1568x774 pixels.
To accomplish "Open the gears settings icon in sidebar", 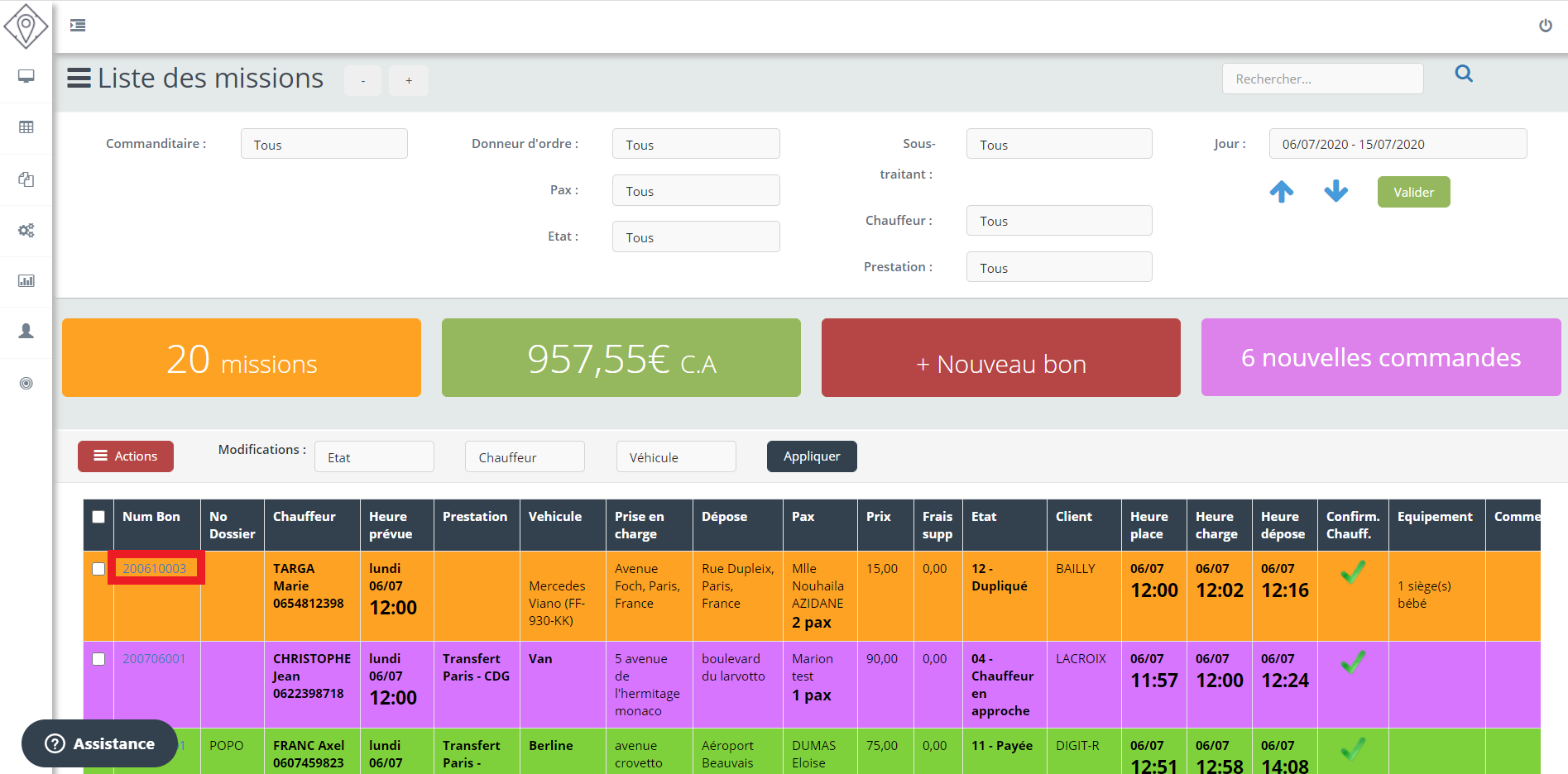I will click(x=26, y=230).
